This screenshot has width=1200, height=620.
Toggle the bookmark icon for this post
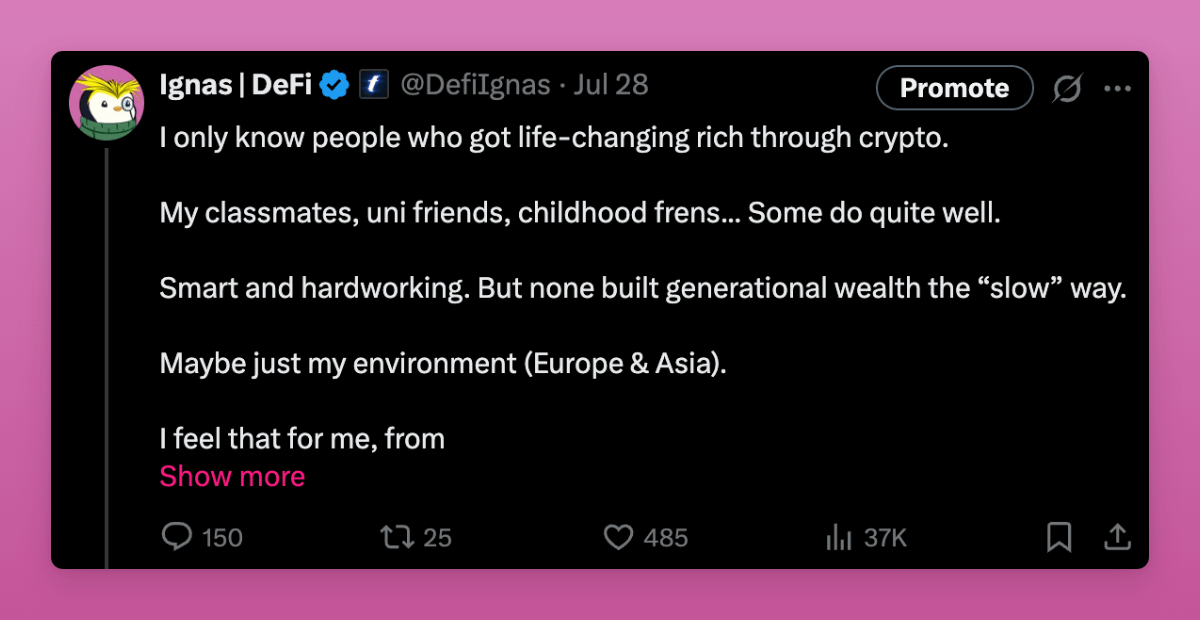pos(1059,537)
